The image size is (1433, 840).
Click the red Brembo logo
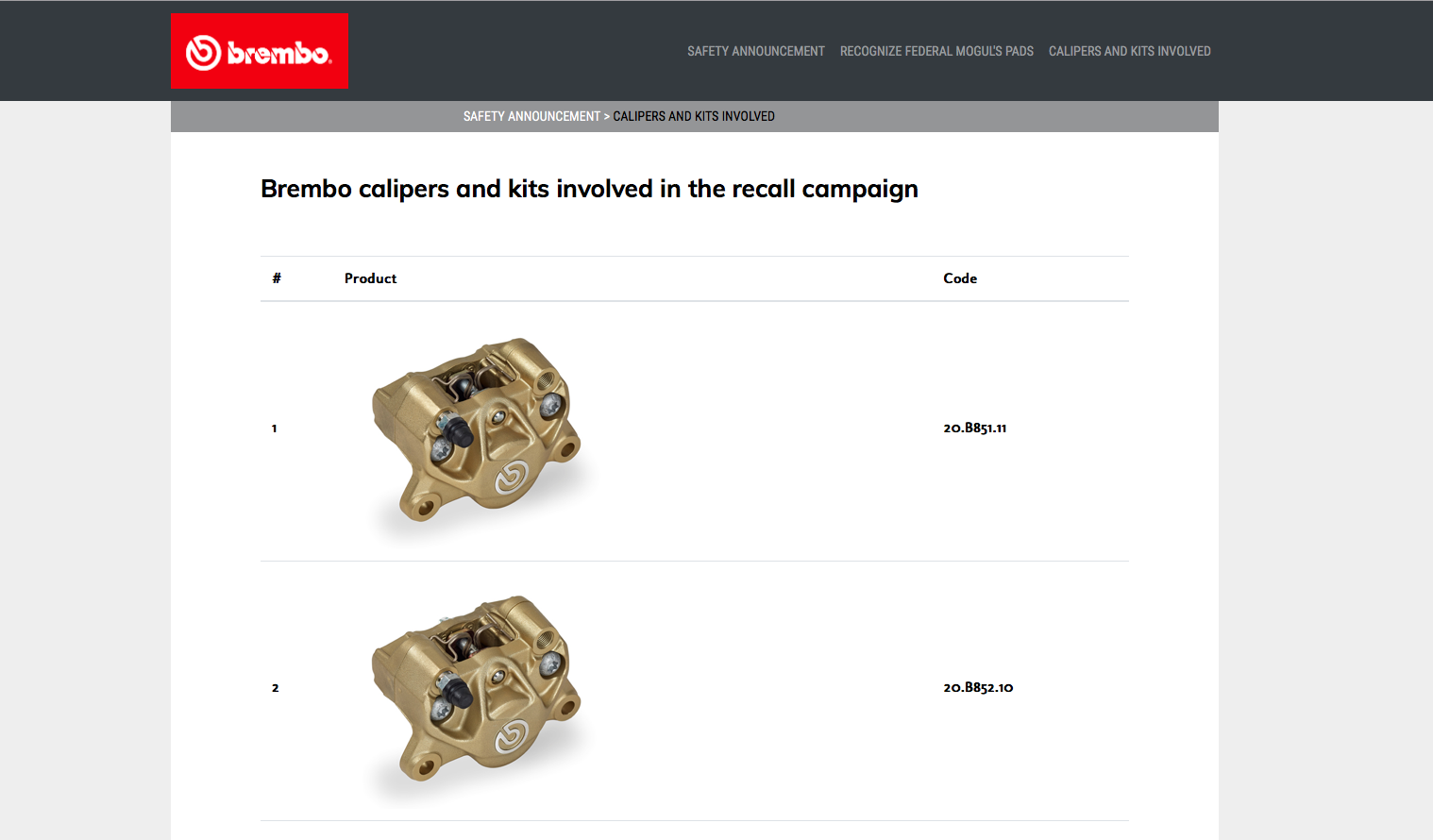[x=260, y=51]
